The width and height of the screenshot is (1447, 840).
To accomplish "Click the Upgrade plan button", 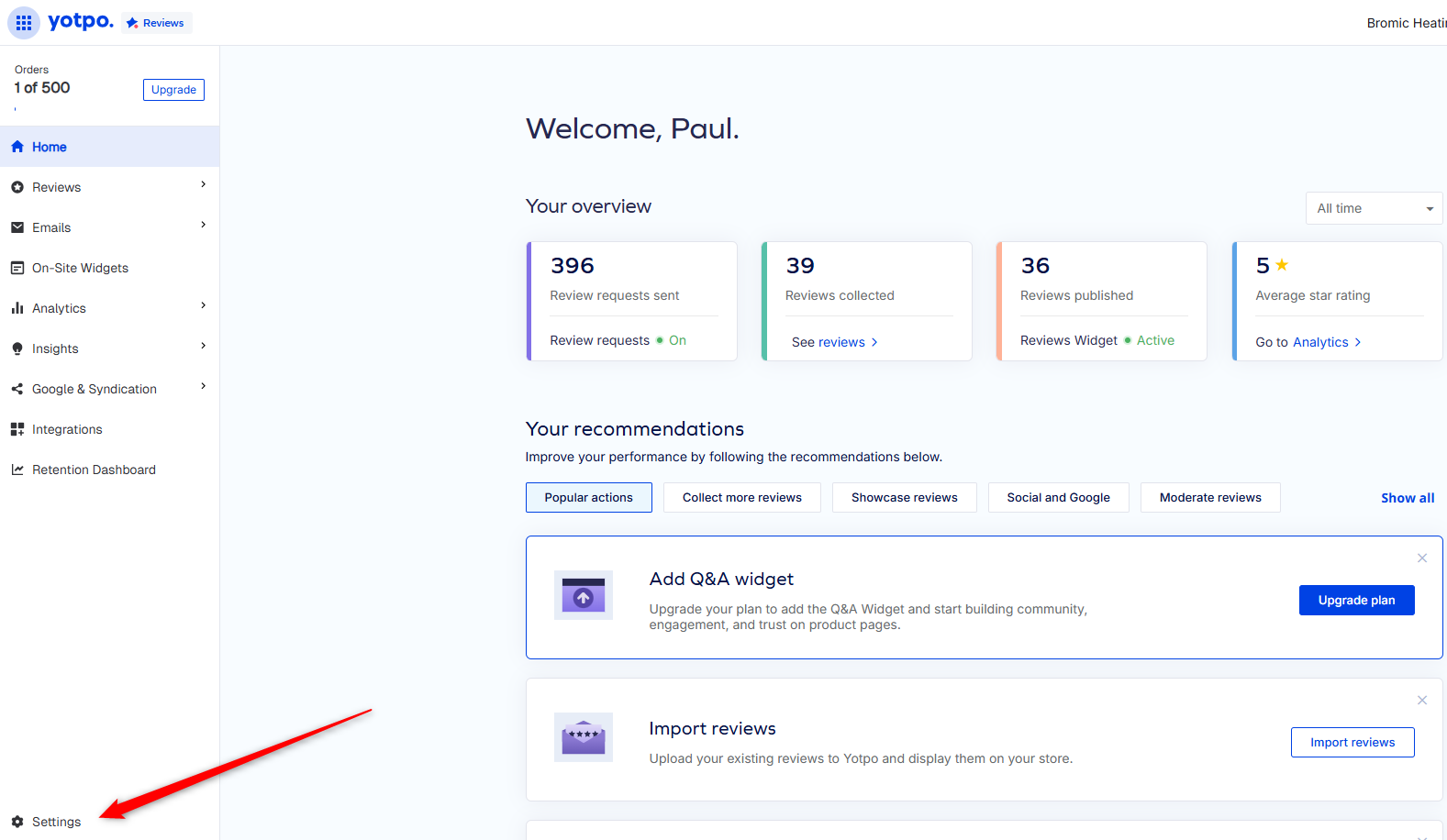I will coord(1356,600).
